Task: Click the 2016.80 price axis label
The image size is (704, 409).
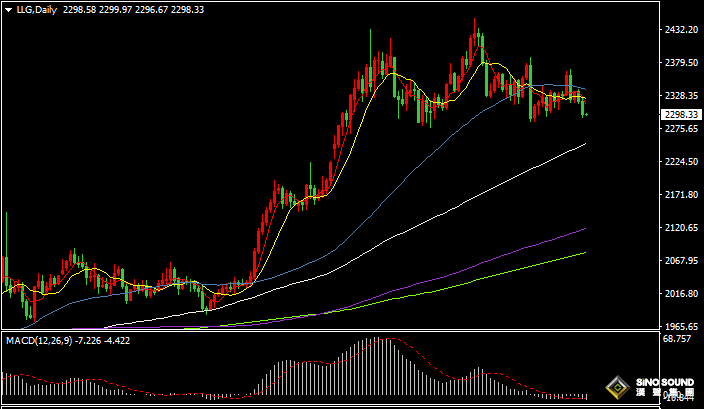Action: pyautogui.click(x=679, y=294)
